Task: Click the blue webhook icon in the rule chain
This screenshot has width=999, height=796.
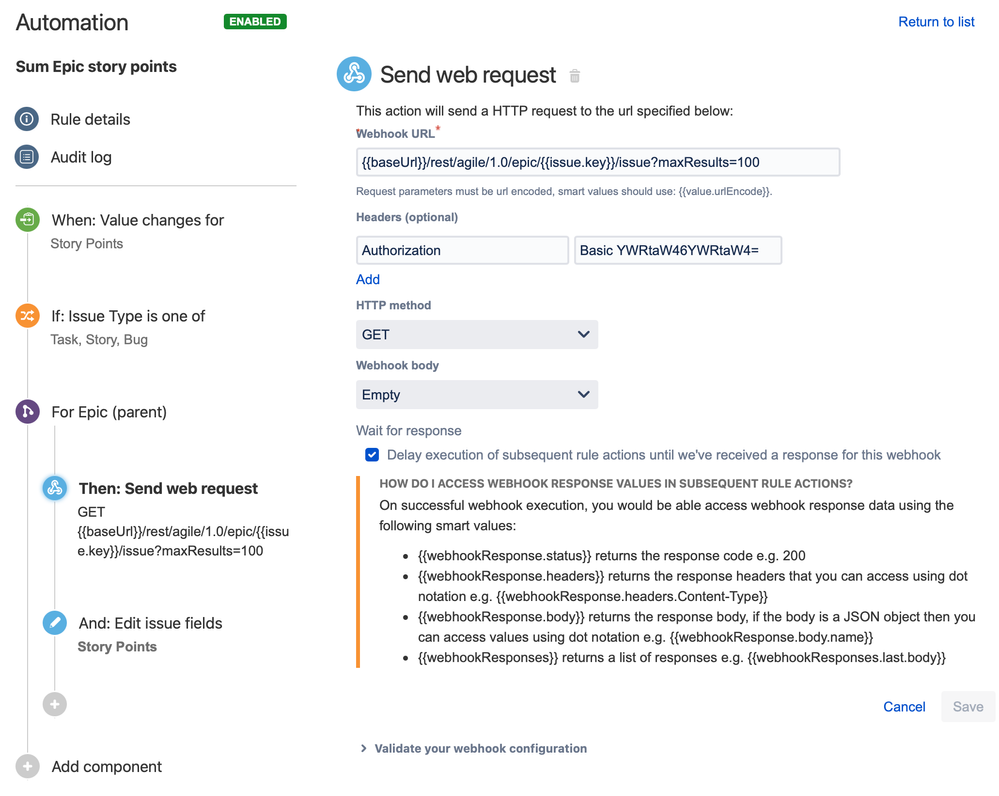Action: pyautogui.click(x=55, y=488)
